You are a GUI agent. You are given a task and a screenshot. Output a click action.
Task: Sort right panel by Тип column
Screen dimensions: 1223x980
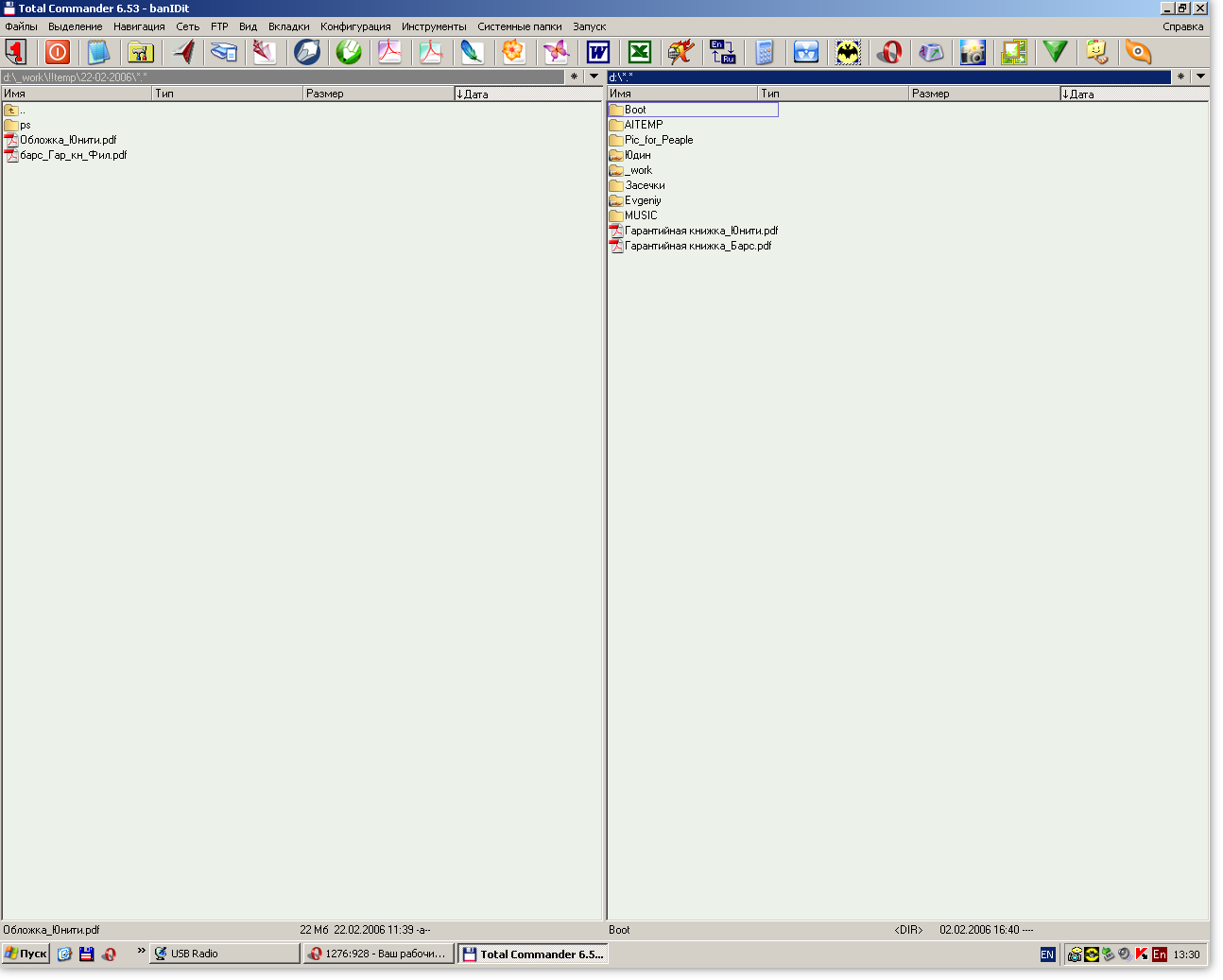833,94
